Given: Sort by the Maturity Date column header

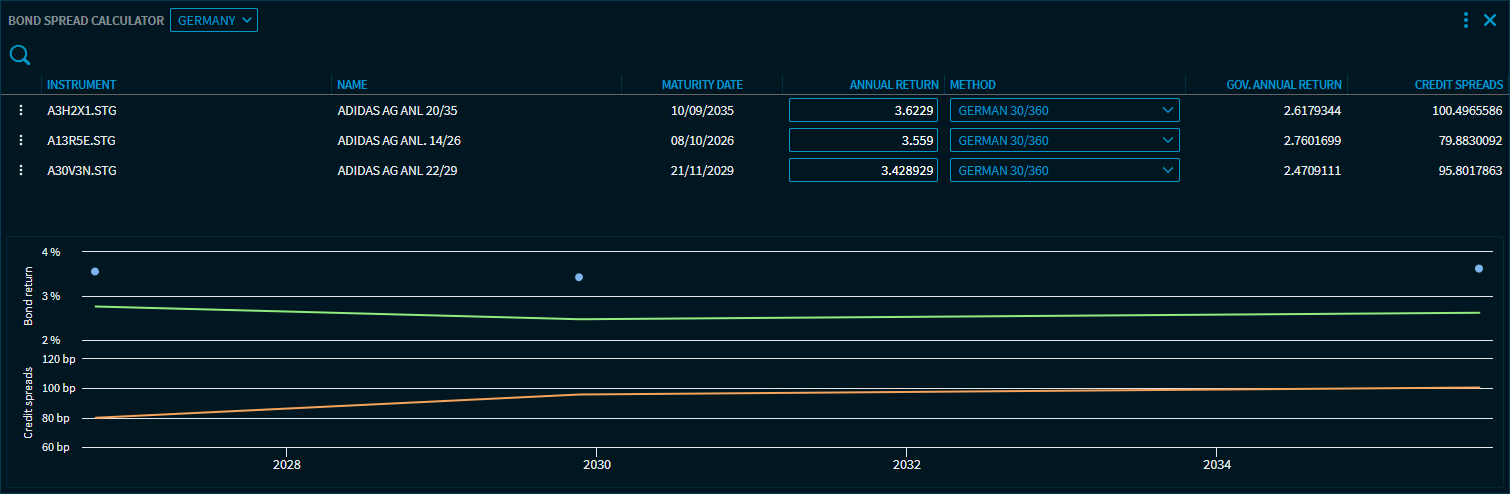Looking at the screenshot, I should (x=702, y=85).
